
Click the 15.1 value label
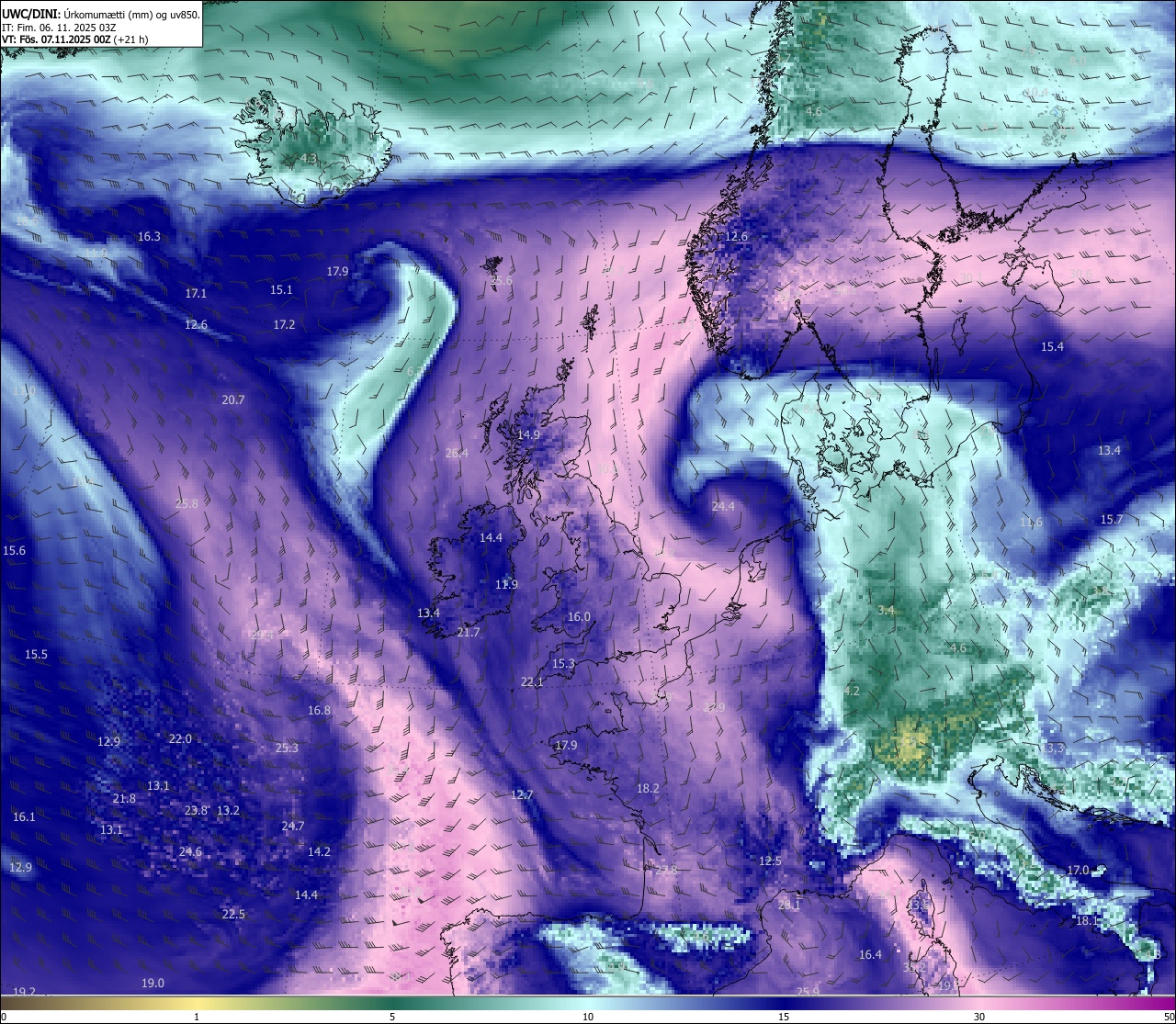(281, 289)
